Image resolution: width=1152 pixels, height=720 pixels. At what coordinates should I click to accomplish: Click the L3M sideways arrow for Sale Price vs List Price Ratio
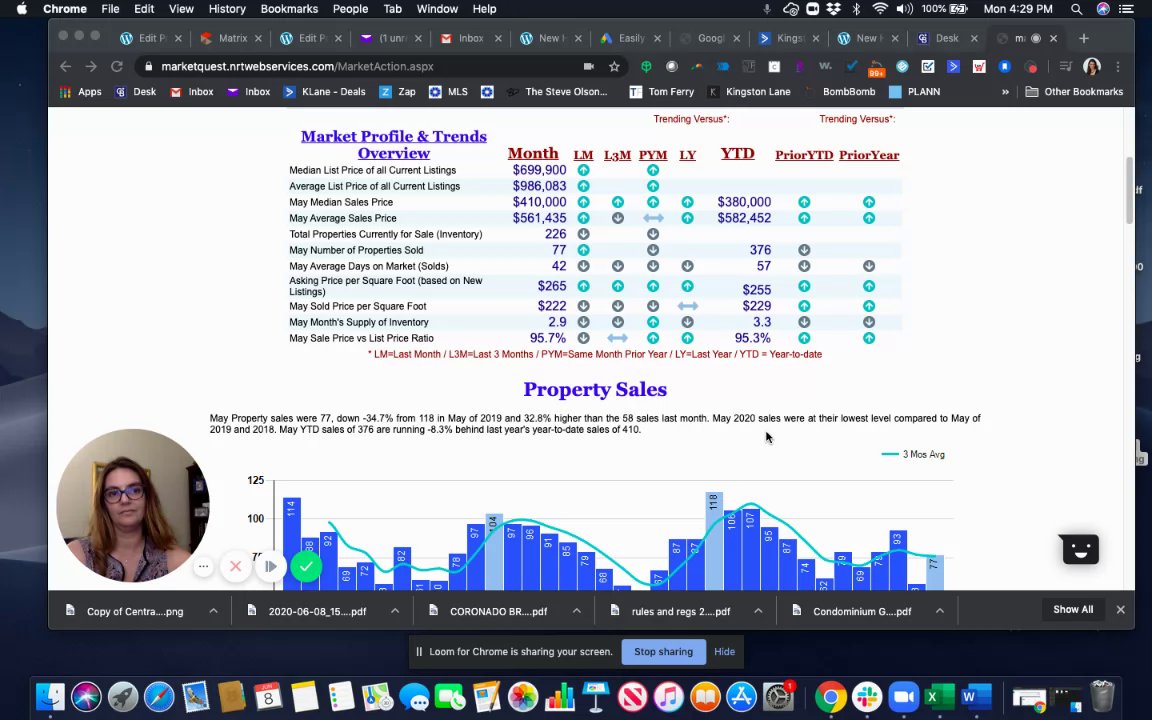tap(617, 338)
